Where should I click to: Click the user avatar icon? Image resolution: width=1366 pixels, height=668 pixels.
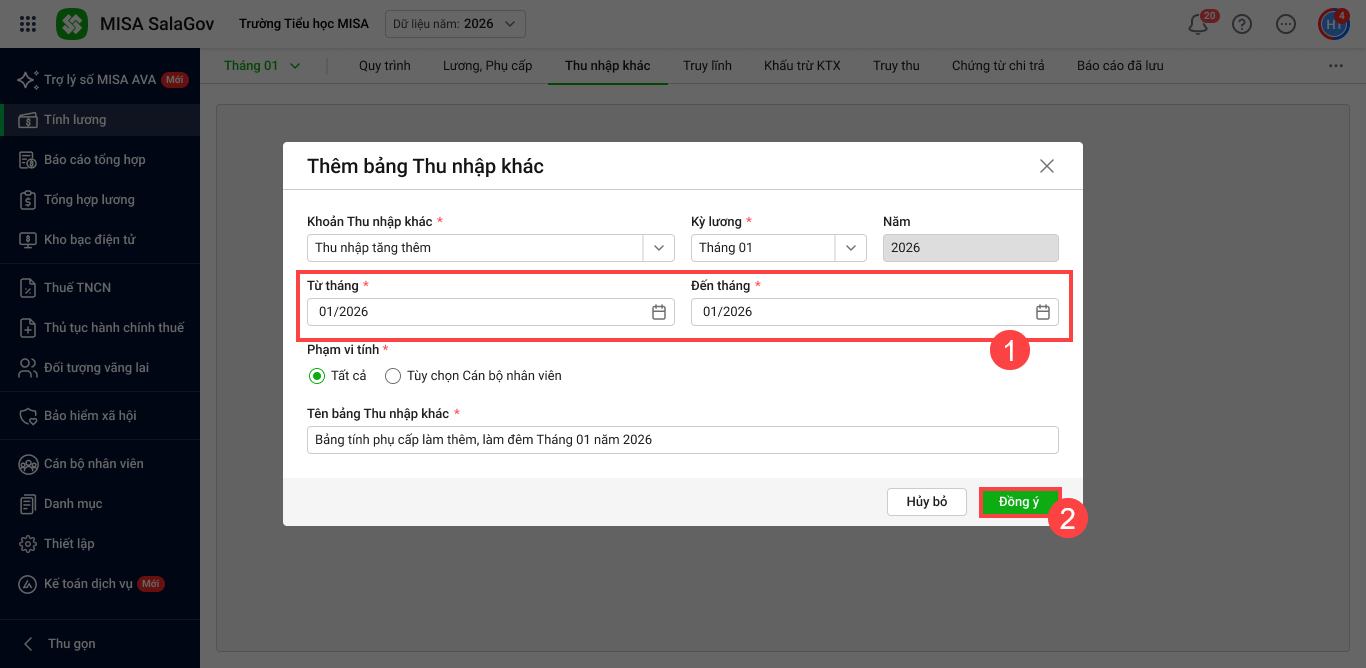1333,24
